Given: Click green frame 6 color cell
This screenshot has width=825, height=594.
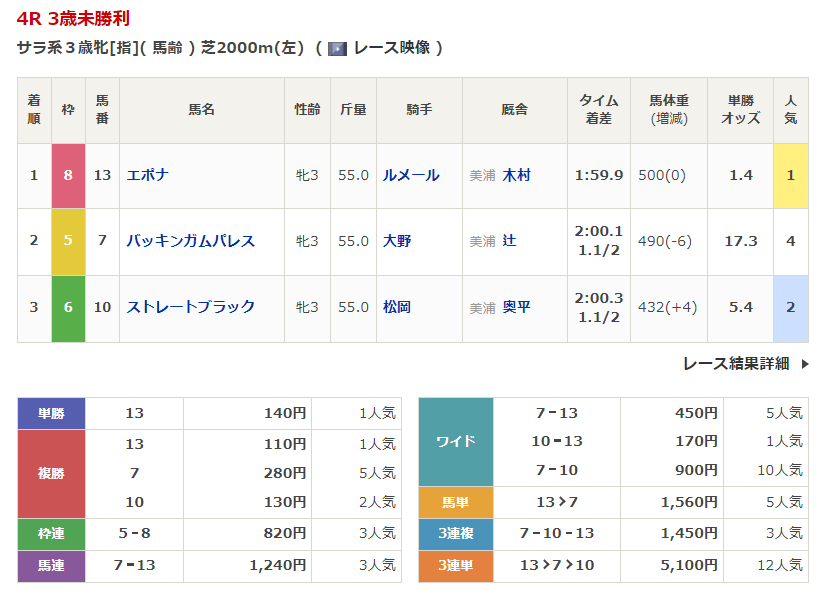Looking at the screenshot, I should click(68, 307).
